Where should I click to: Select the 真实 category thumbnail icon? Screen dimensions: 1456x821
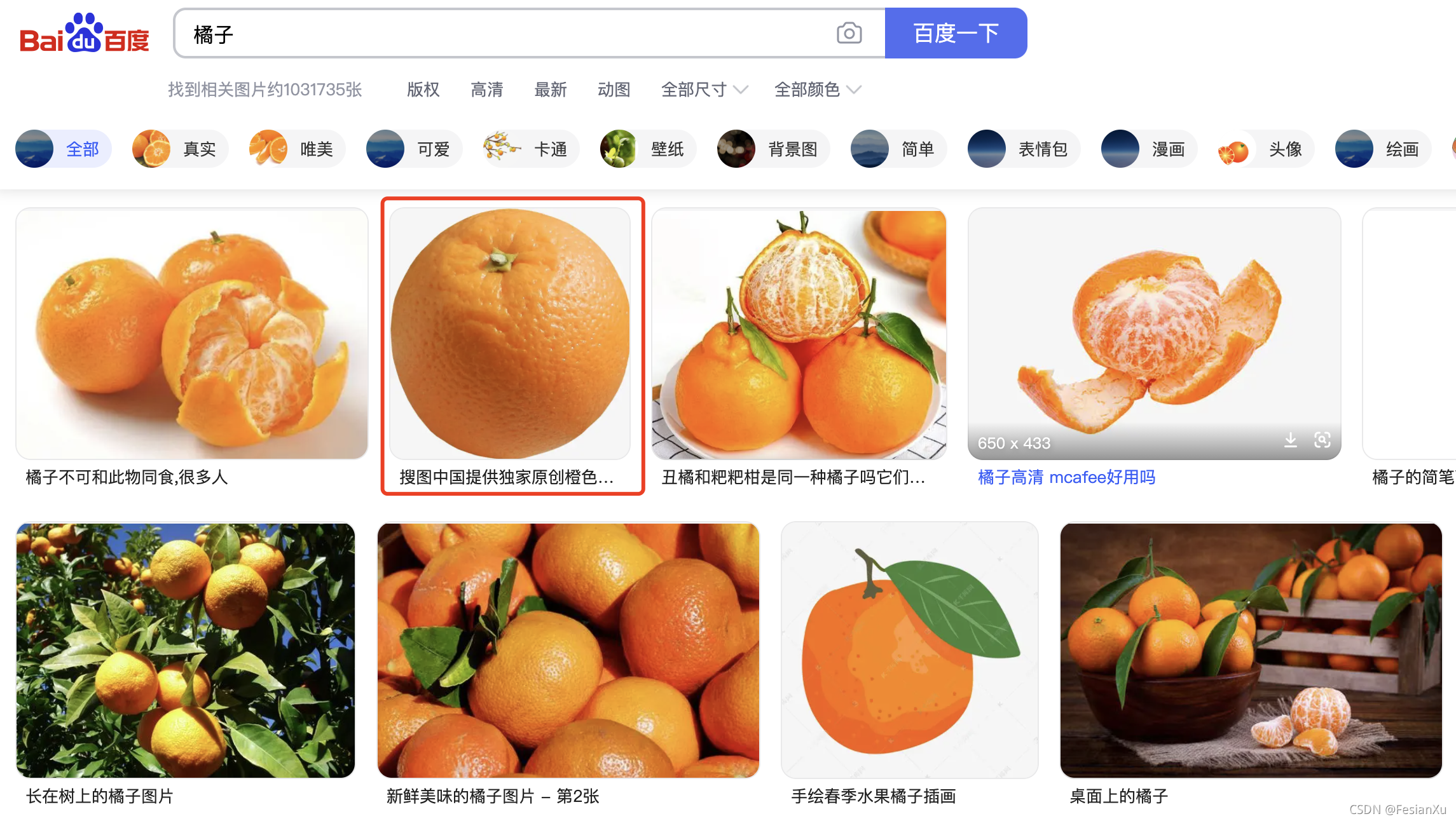[151, 149]
